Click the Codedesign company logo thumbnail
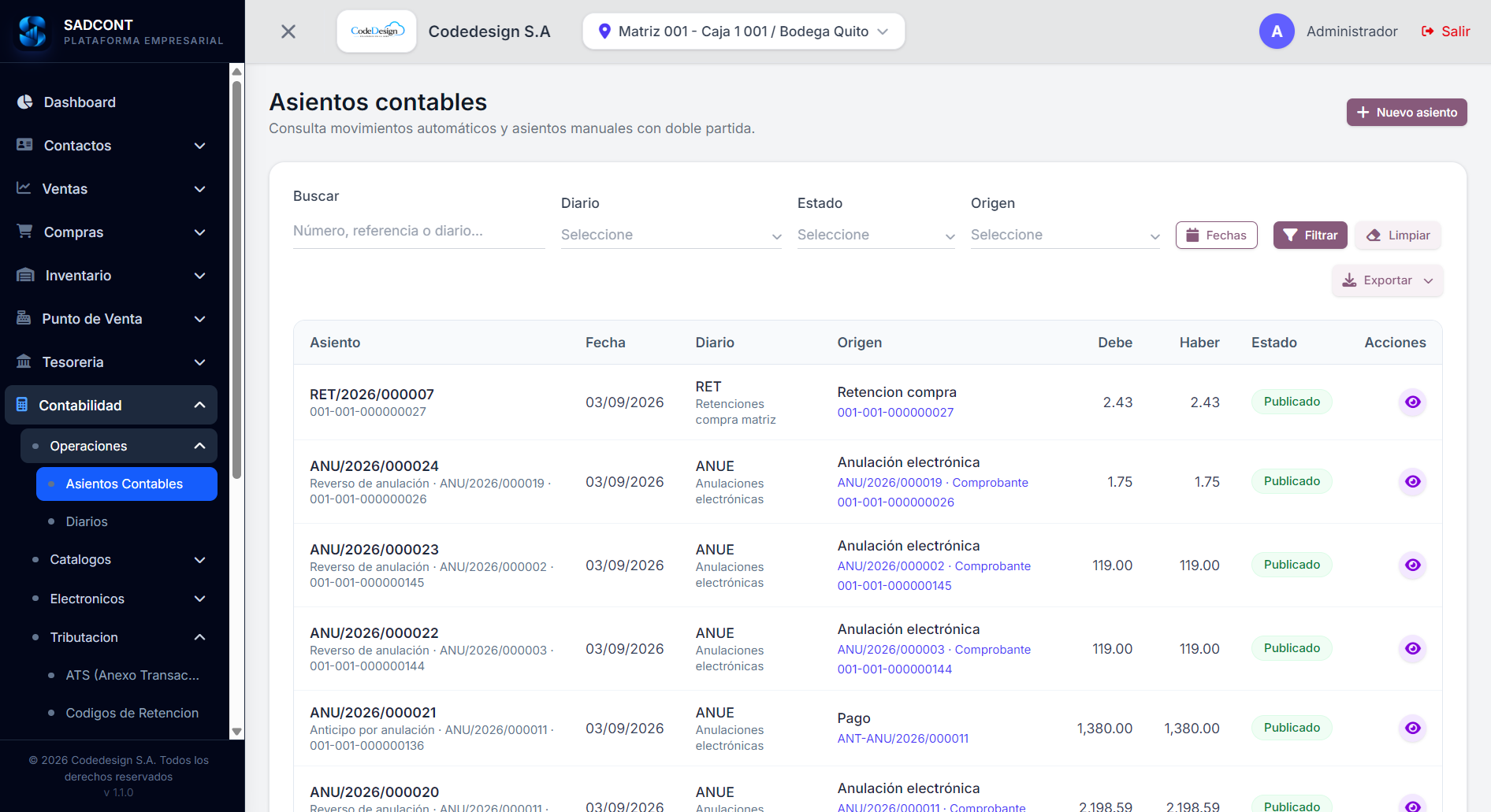 pyautogui.click(x=377, y=32)
